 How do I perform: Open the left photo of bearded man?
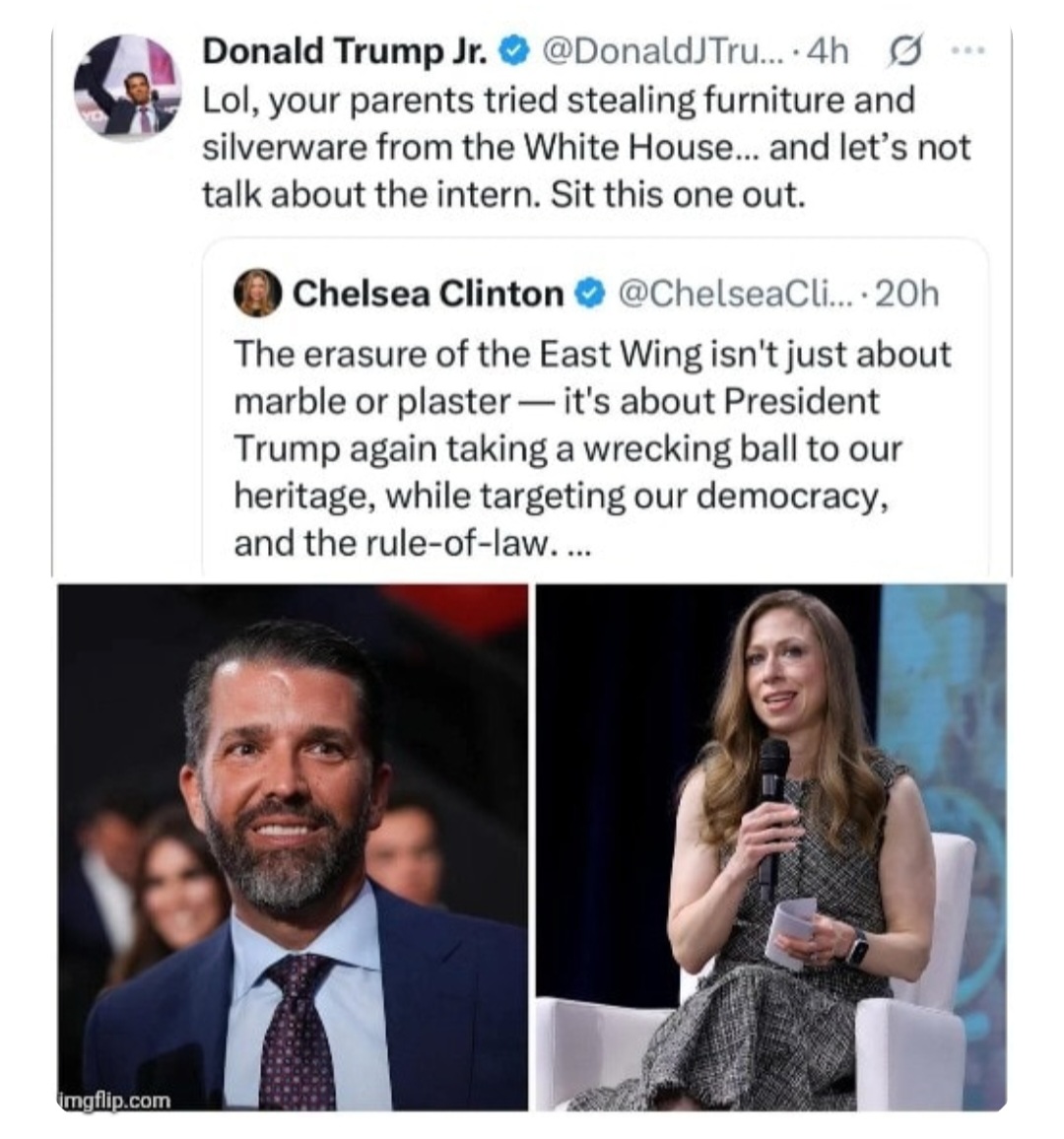tap(293, 847)
